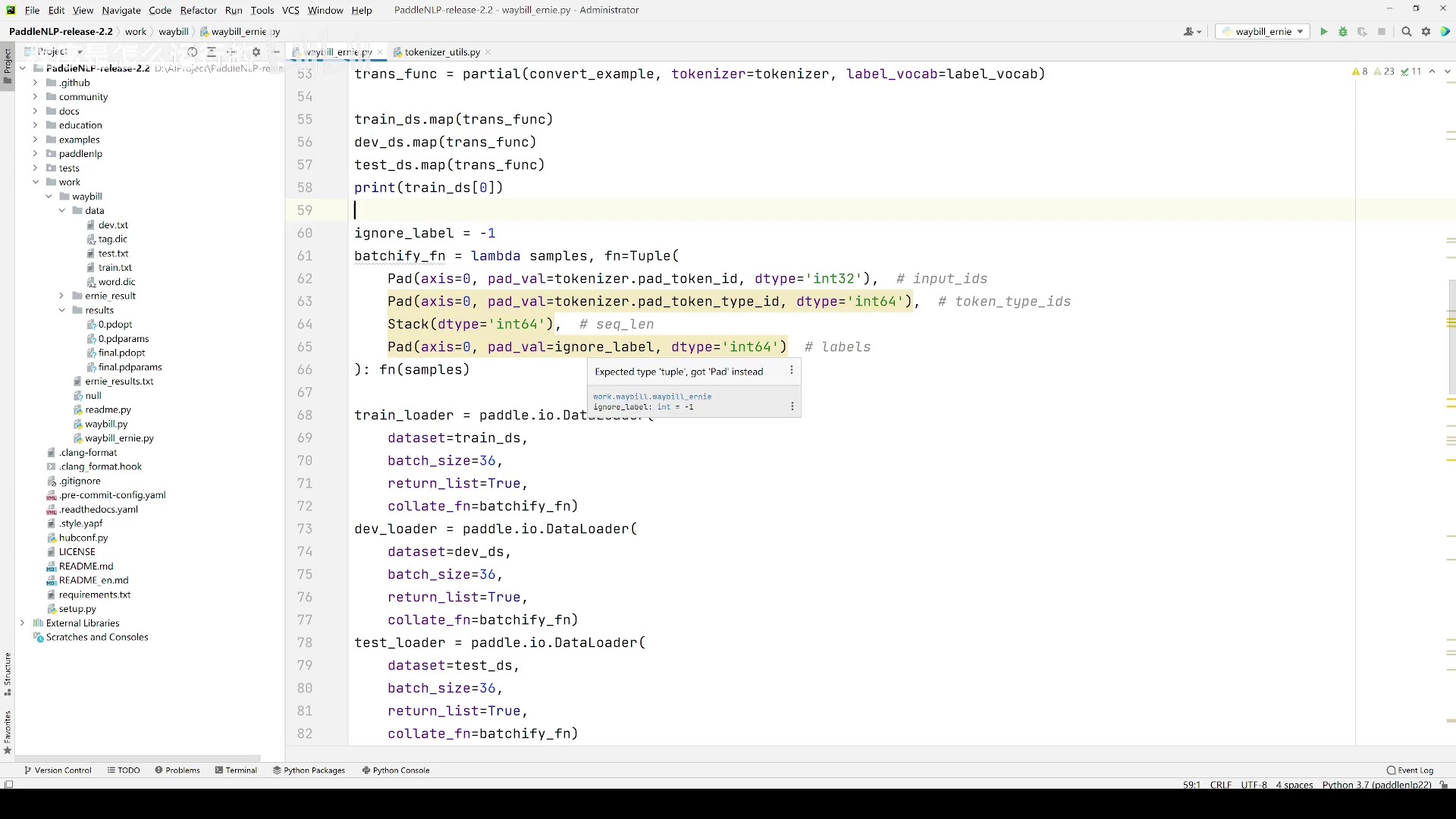Click the Event Log icon
This screenshot has width=1456, height=819.
click(1393, 770)
